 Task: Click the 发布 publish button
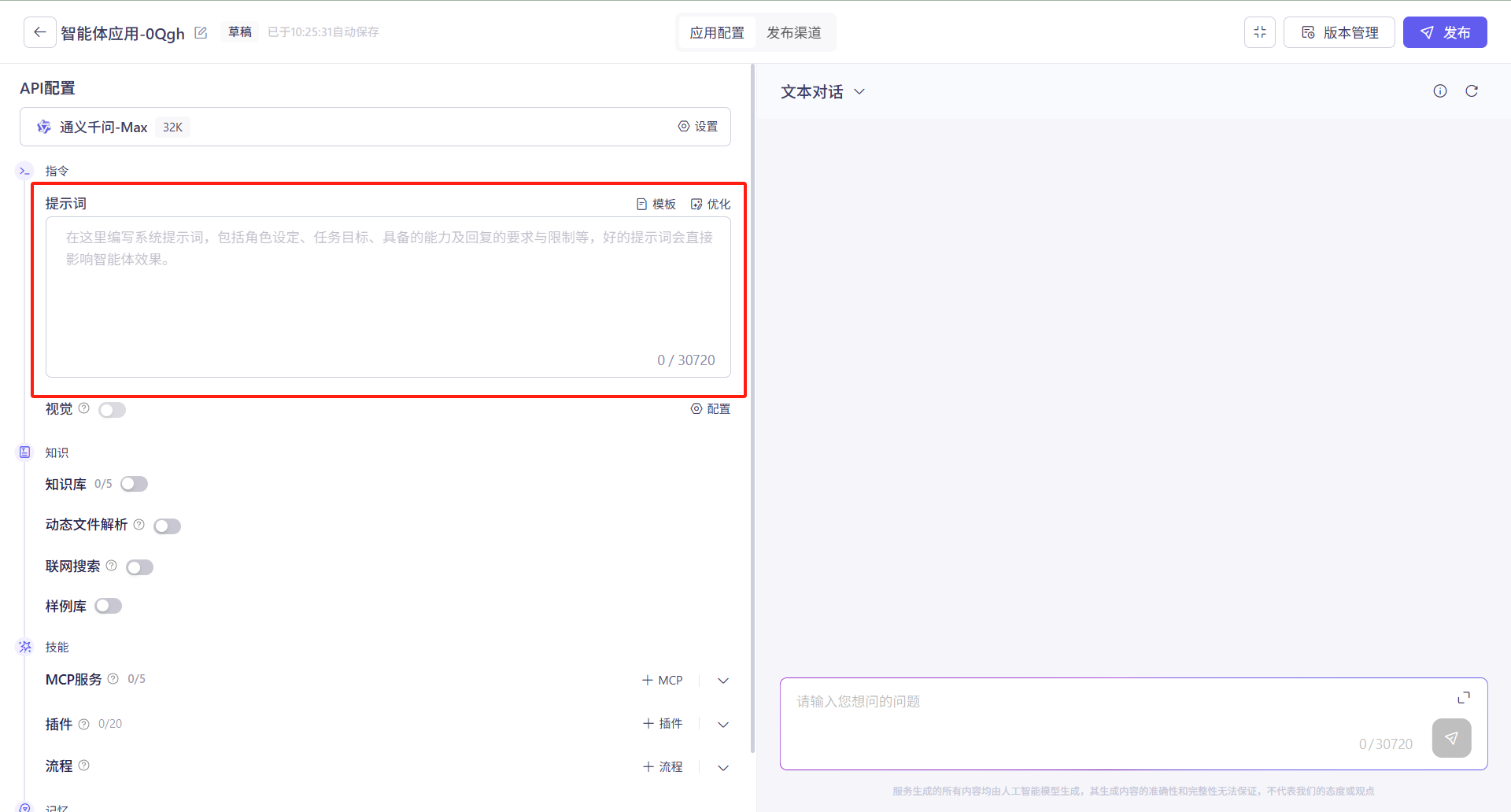[1445, 32]
